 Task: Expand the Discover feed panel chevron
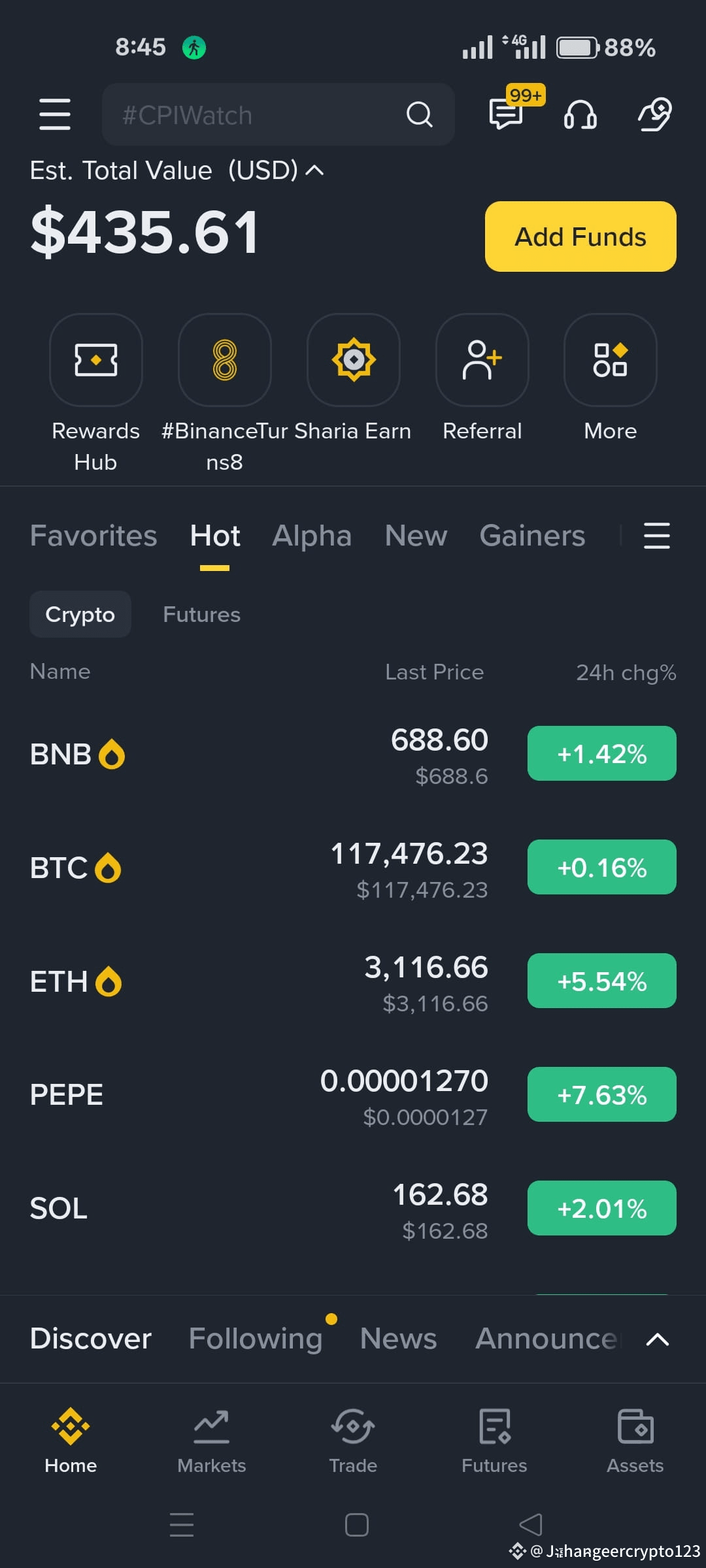point(657,1339)
